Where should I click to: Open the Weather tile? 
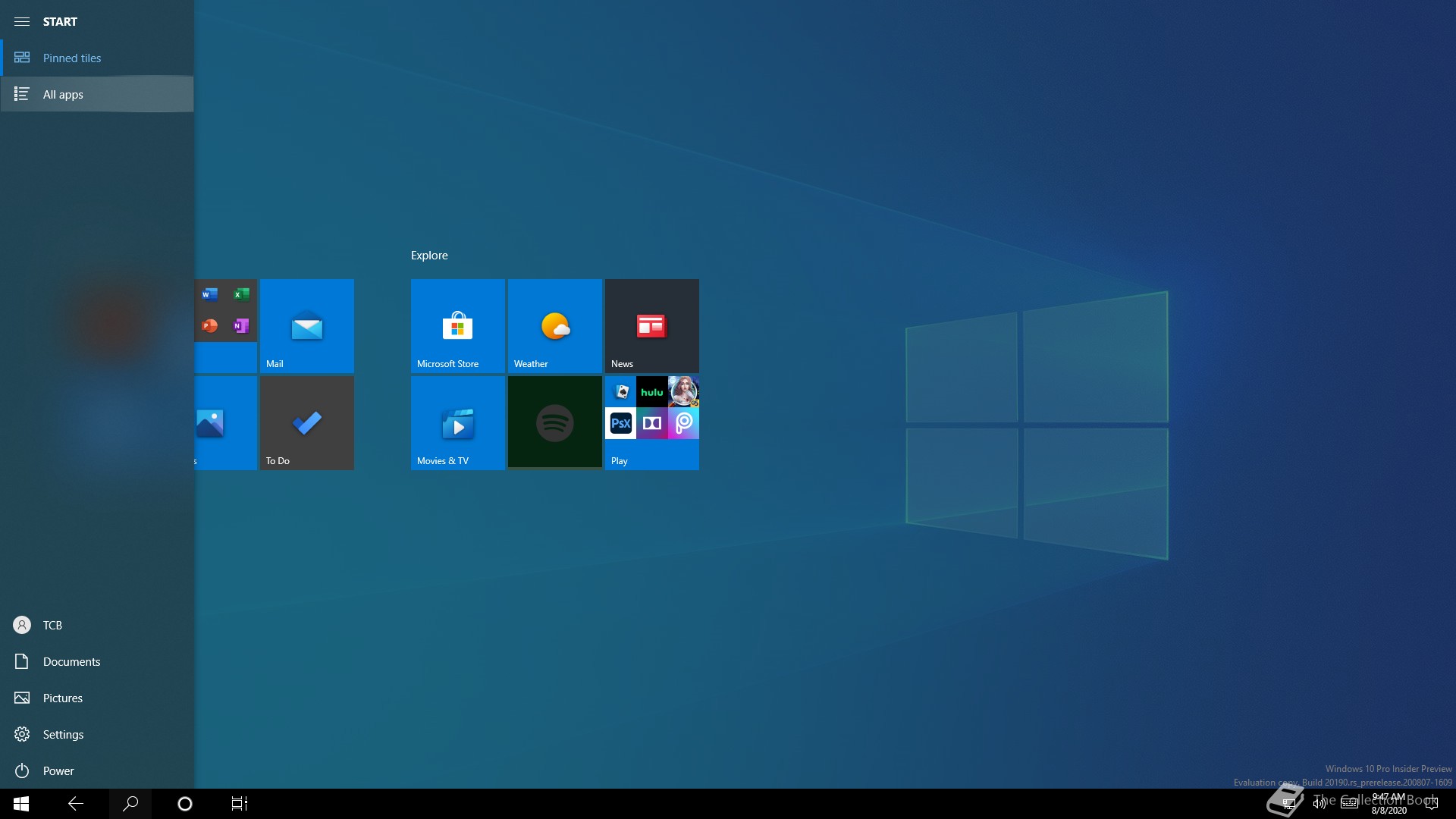click(555, 326)
